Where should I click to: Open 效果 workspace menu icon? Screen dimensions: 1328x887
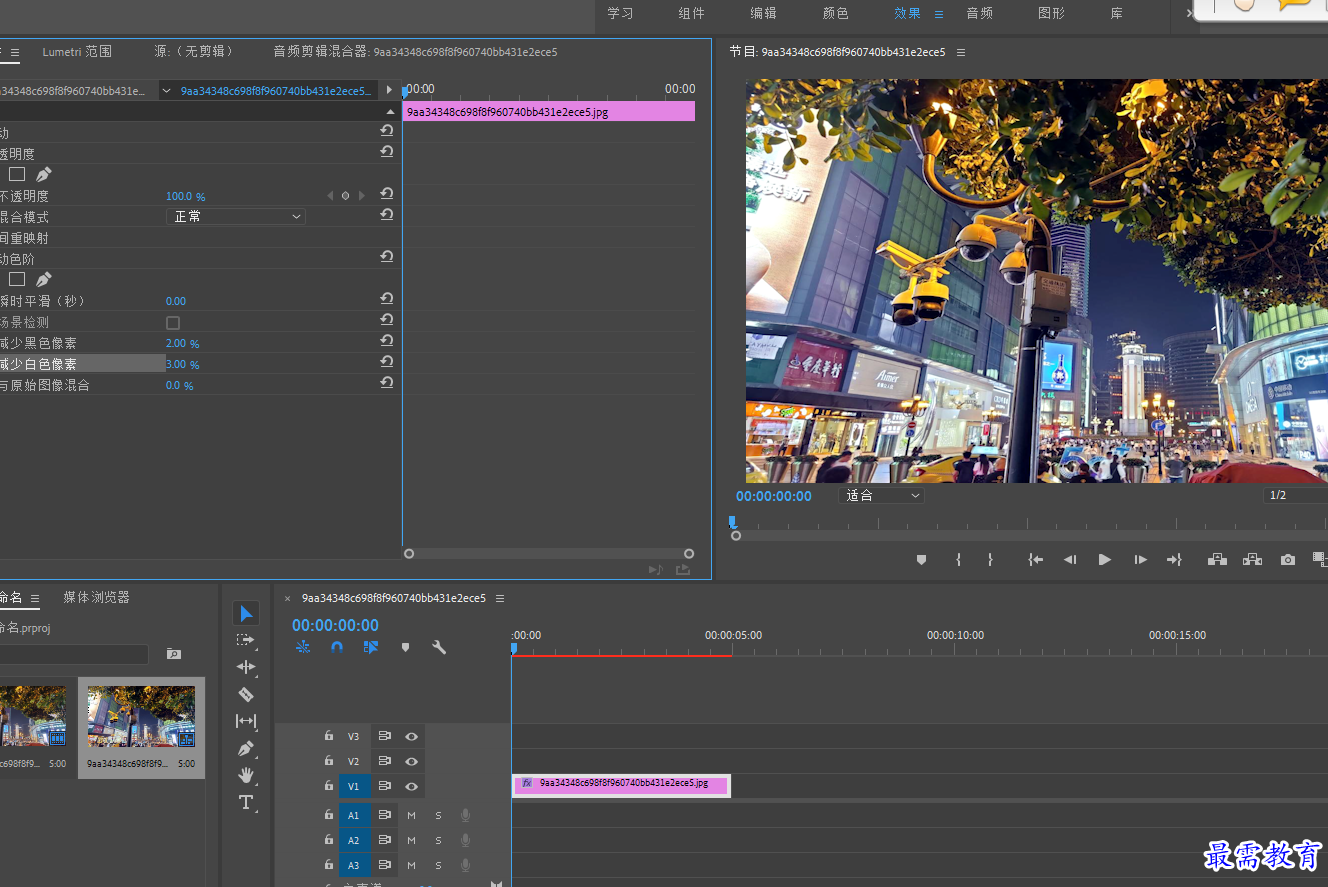pos(938,14)
